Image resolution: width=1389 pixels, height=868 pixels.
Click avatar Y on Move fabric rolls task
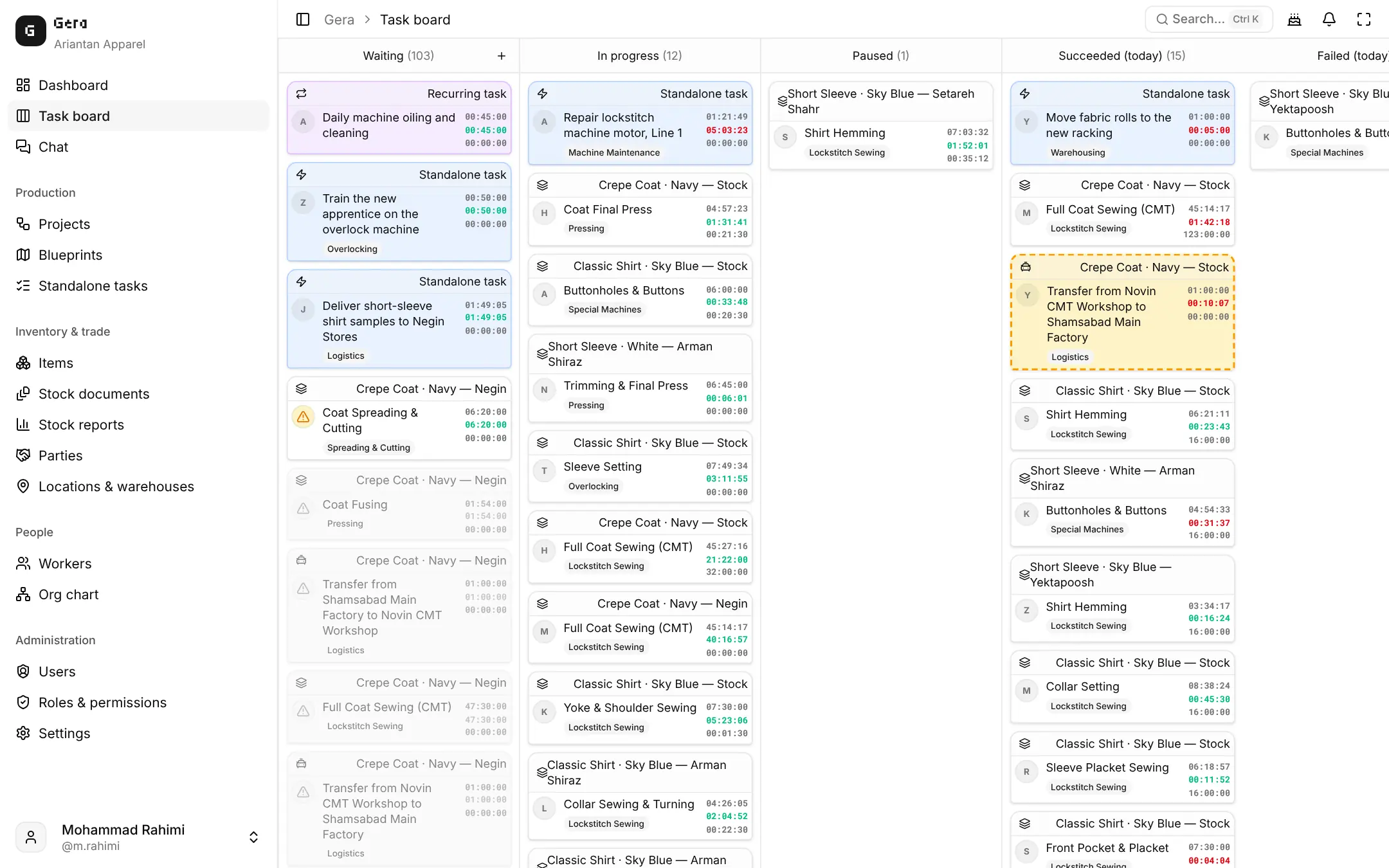[x=1026, y=122]
